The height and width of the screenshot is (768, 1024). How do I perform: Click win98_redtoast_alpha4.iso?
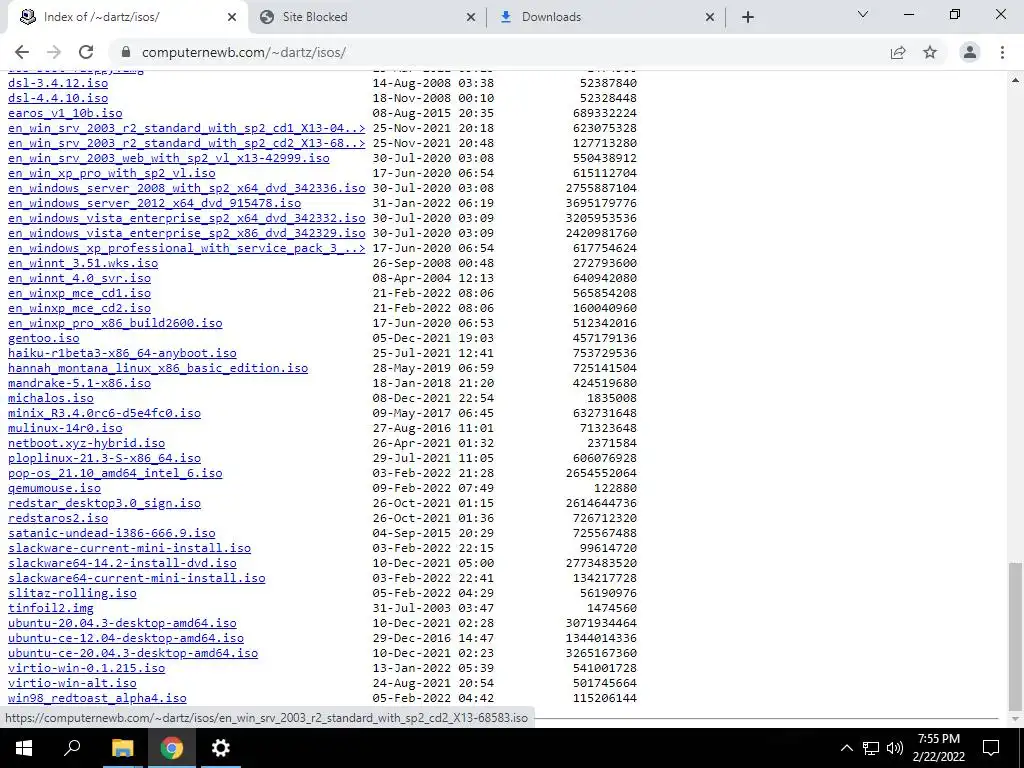click(97, 699)
